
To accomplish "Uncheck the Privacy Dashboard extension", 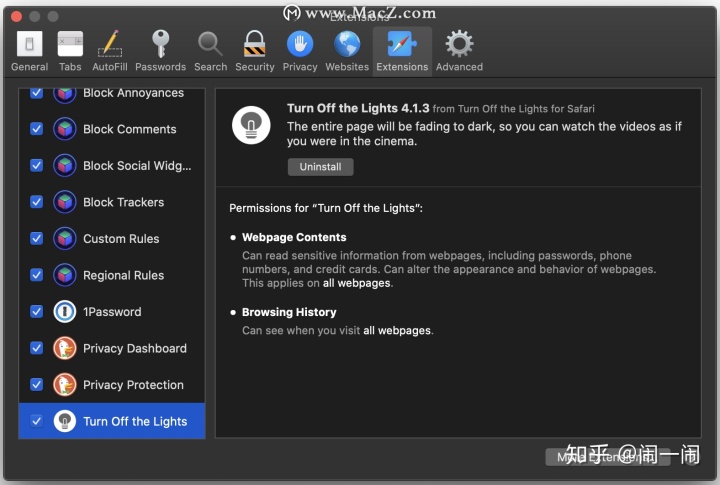I will click(x=37, y=348).
